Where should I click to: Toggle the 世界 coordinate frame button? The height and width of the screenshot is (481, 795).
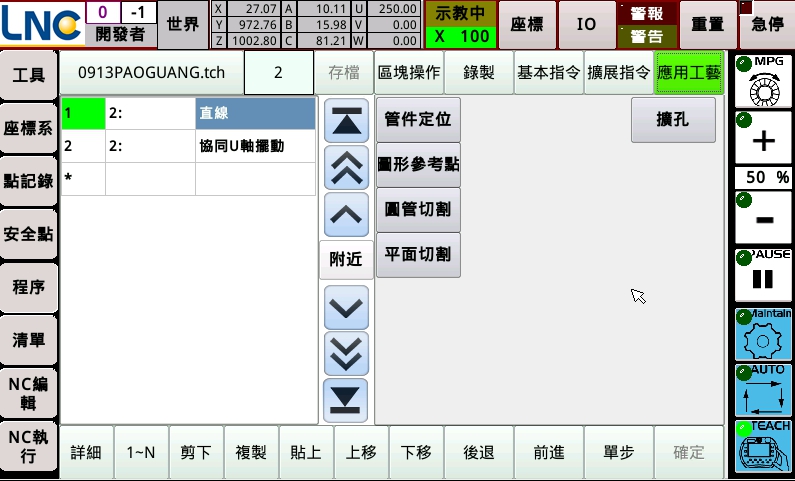coord(183,24)
